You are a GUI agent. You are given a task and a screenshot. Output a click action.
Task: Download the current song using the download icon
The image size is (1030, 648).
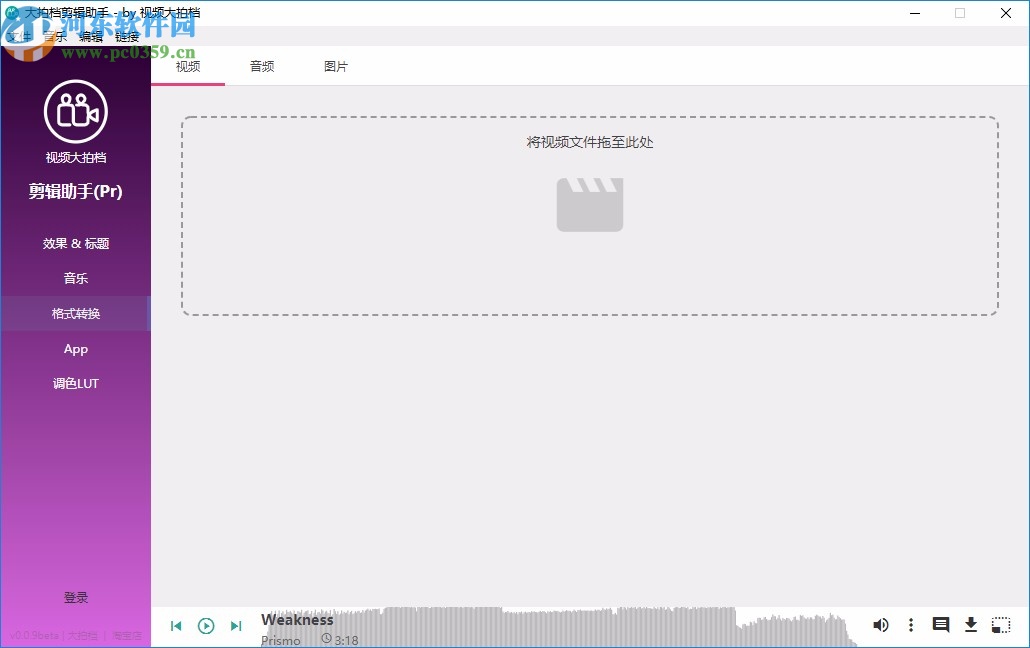coord(971,625)
